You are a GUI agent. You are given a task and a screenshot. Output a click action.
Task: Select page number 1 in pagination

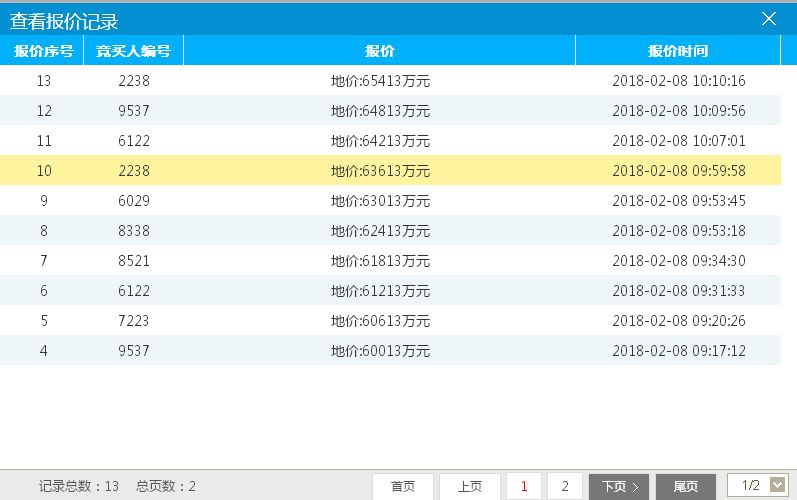(x=524, y=487)
